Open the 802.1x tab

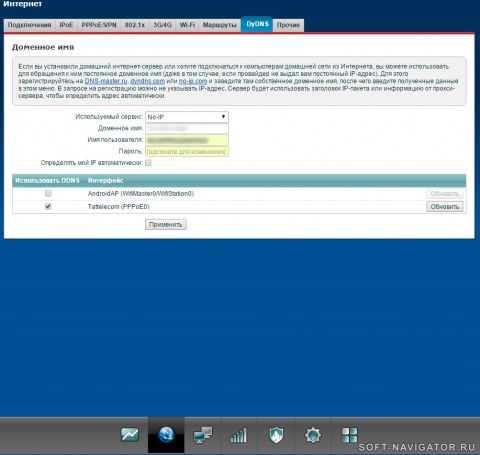coord(135,25)
